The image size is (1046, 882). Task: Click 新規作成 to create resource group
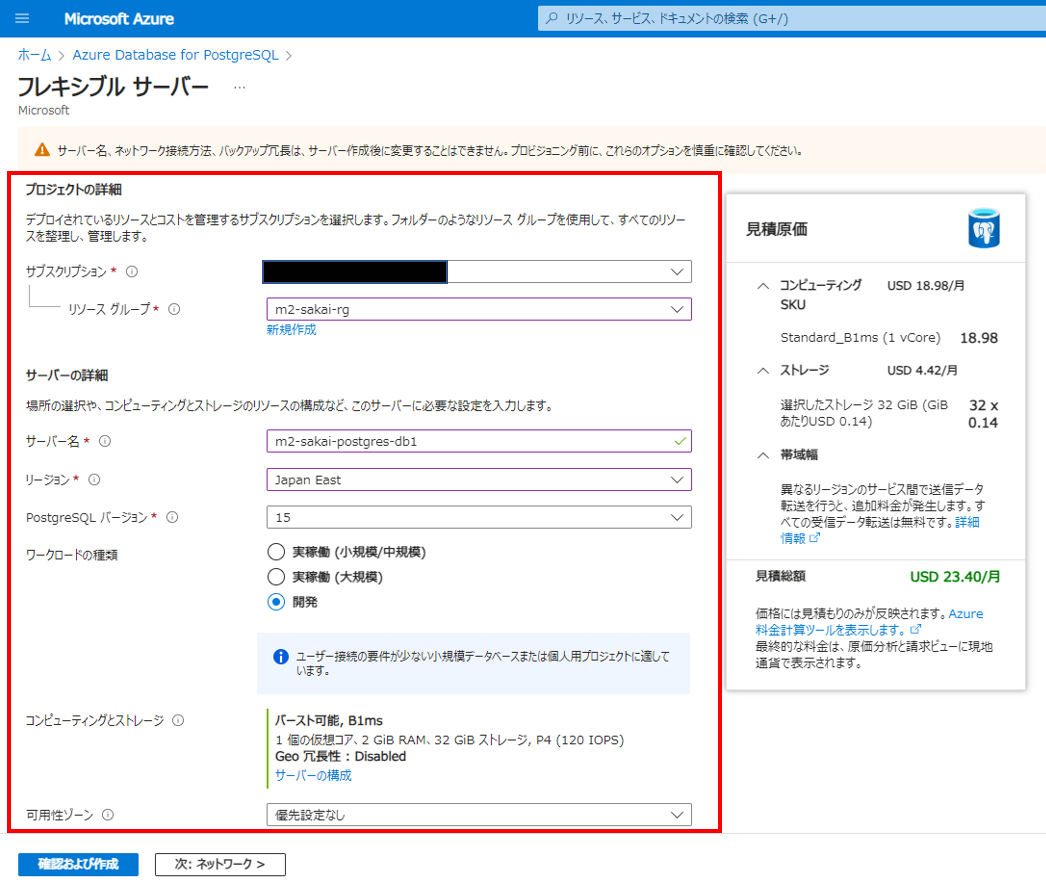tap(292, 330)
